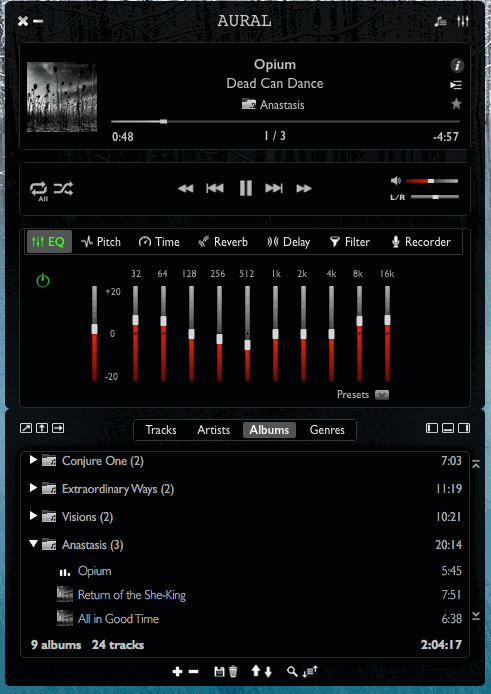Click the 256 Hz band slider
Screen dimensions: 491x694
click(x=219, y=333)
